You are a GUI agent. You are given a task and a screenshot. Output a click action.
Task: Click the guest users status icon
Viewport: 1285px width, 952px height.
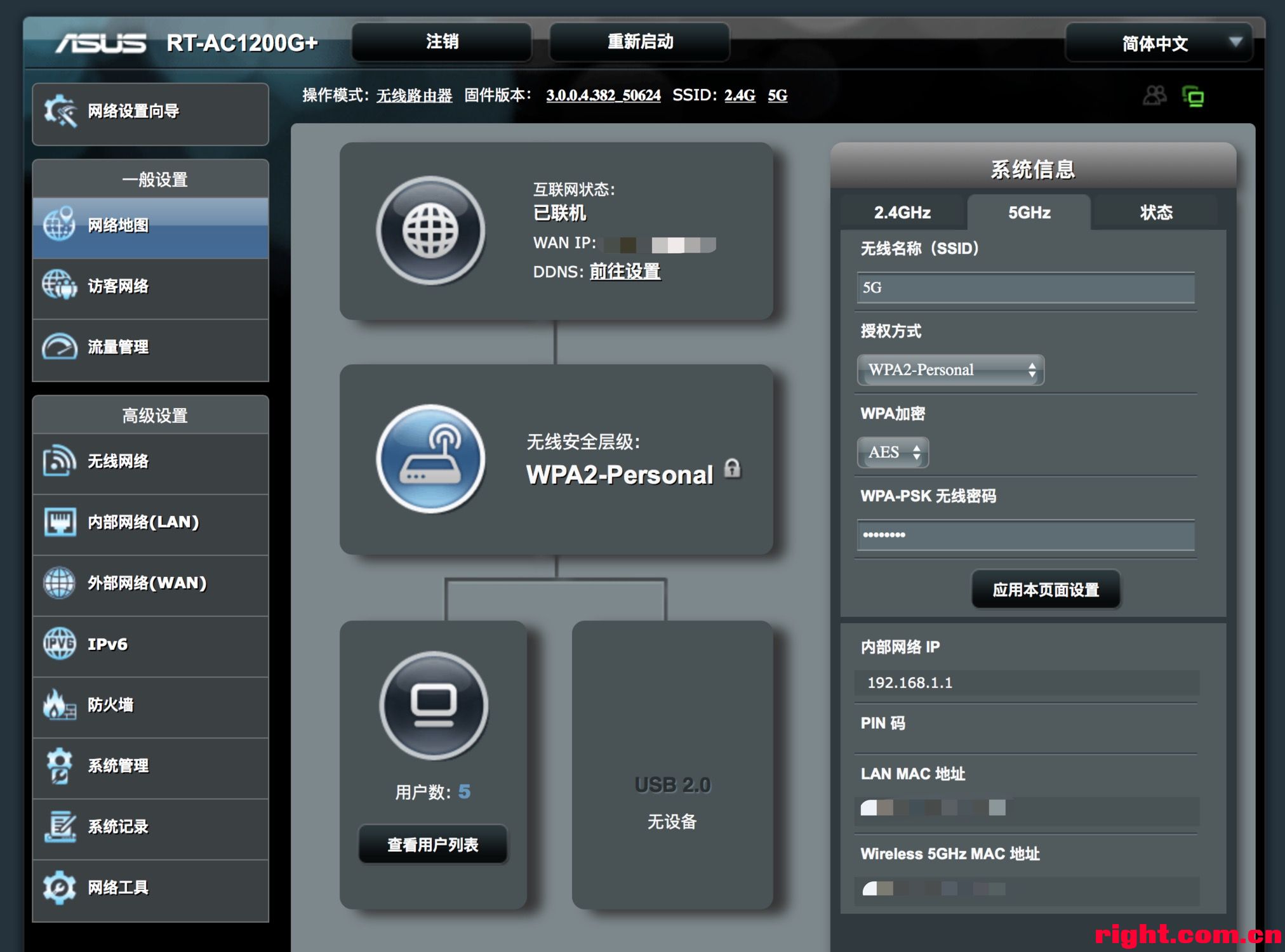pos(1154,96)
